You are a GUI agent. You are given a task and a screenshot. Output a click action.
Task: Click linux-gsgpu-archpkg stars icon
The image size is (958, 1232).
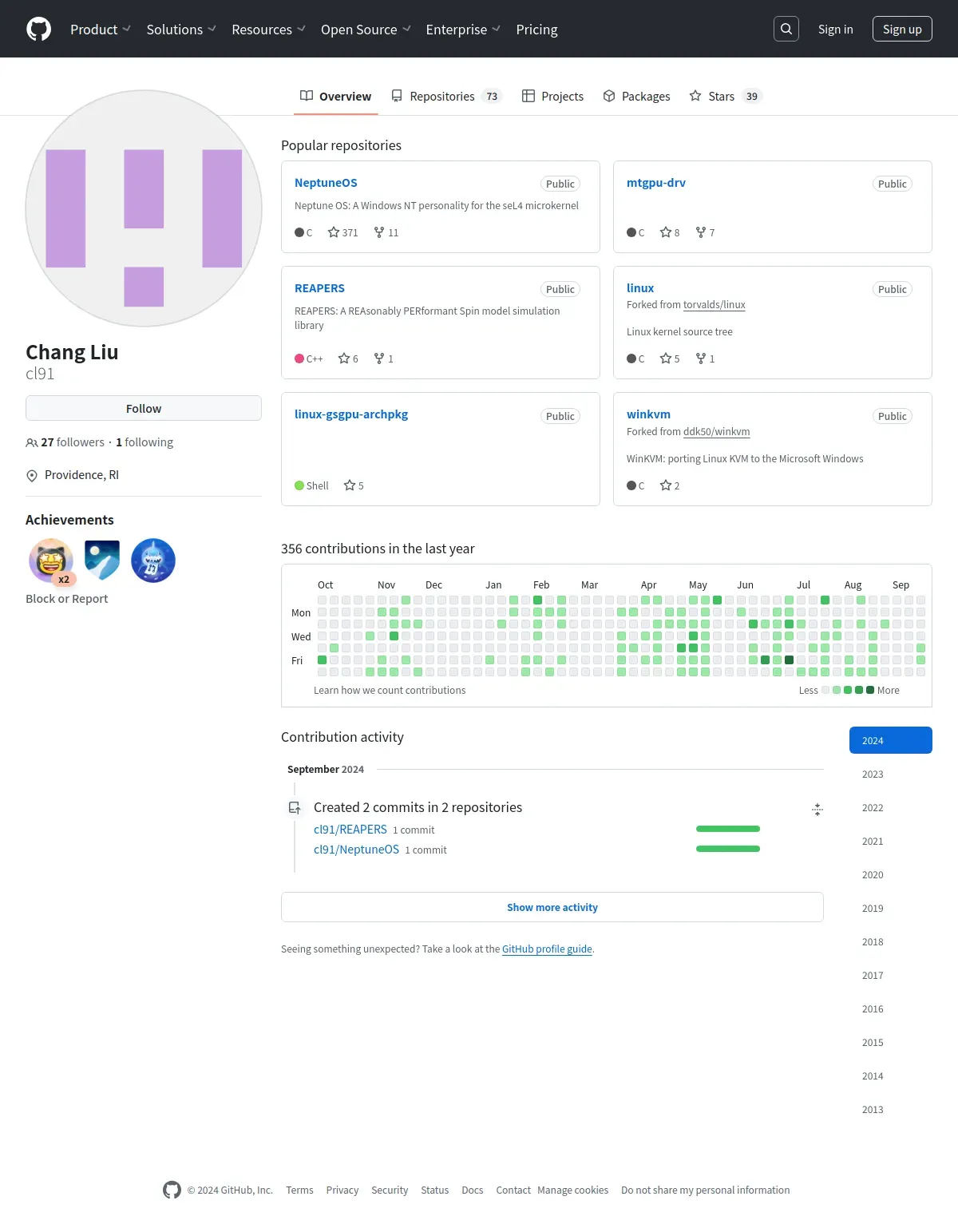(x=350, y=485)
